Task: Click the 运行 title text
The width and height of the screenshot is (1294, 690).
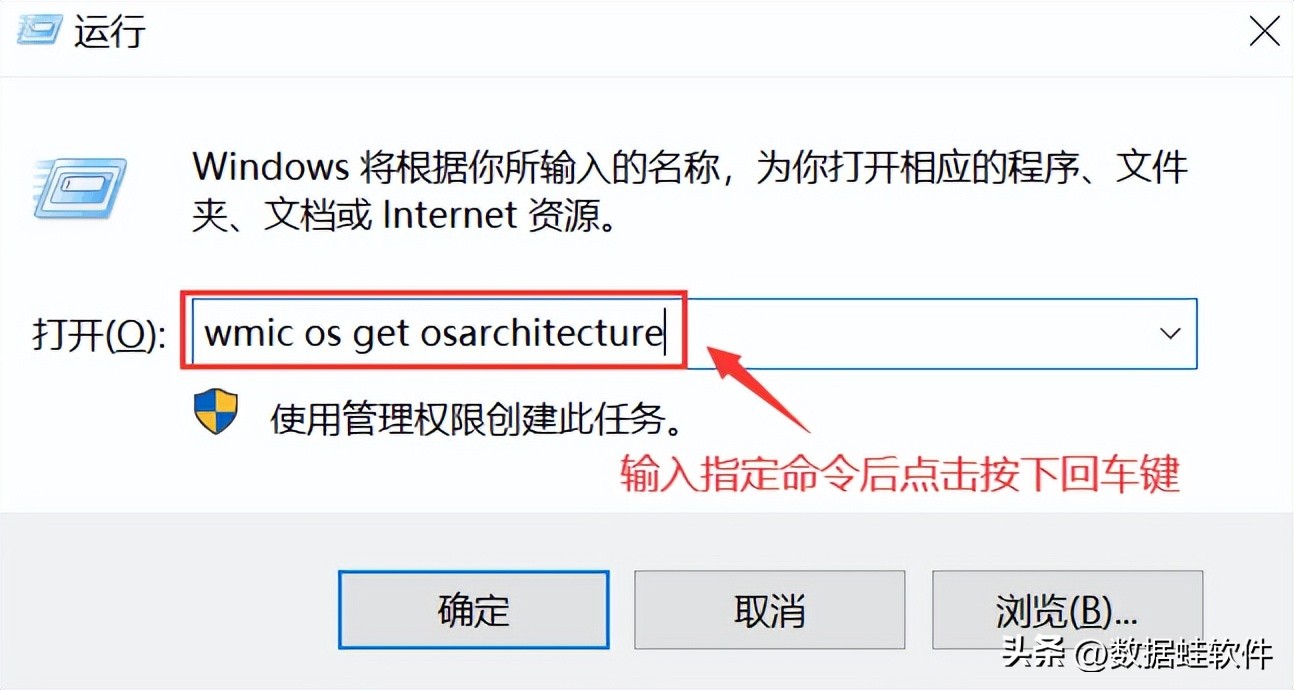Action: point(110,31)
